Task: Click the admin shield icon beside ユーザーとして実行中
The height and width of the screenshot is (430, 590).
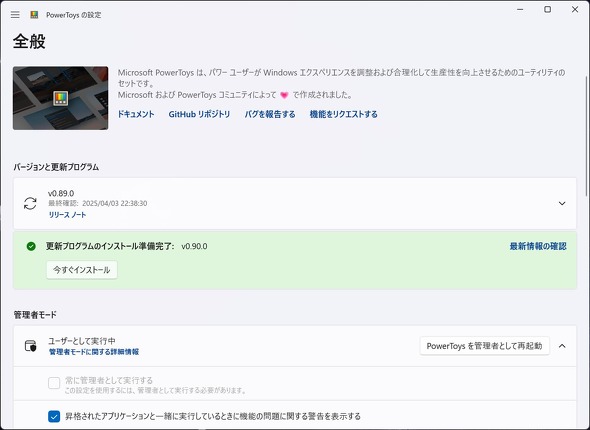Action: 30,346
